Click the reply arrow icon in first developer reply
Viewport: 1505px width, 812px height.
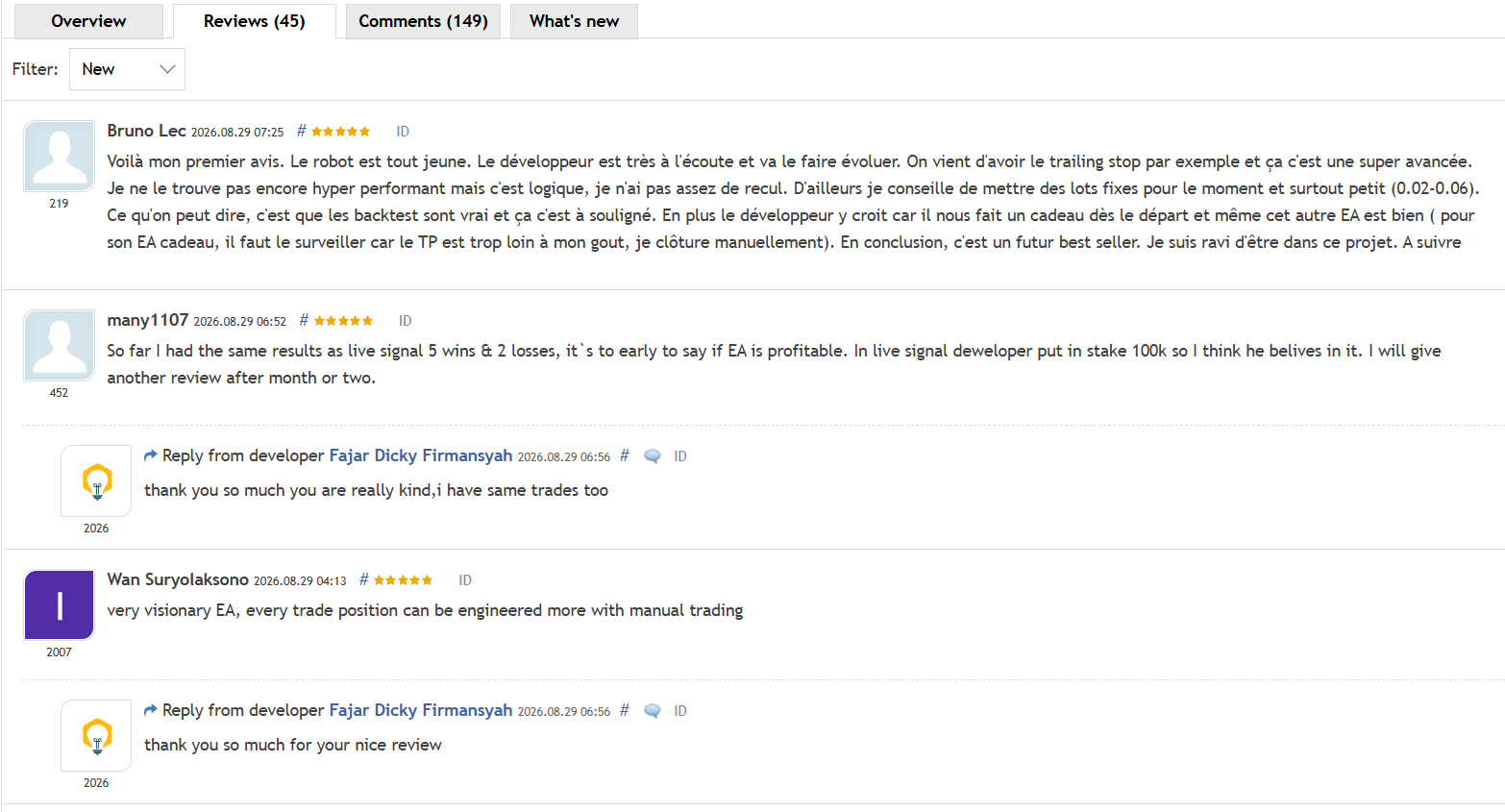click(150, 455)
